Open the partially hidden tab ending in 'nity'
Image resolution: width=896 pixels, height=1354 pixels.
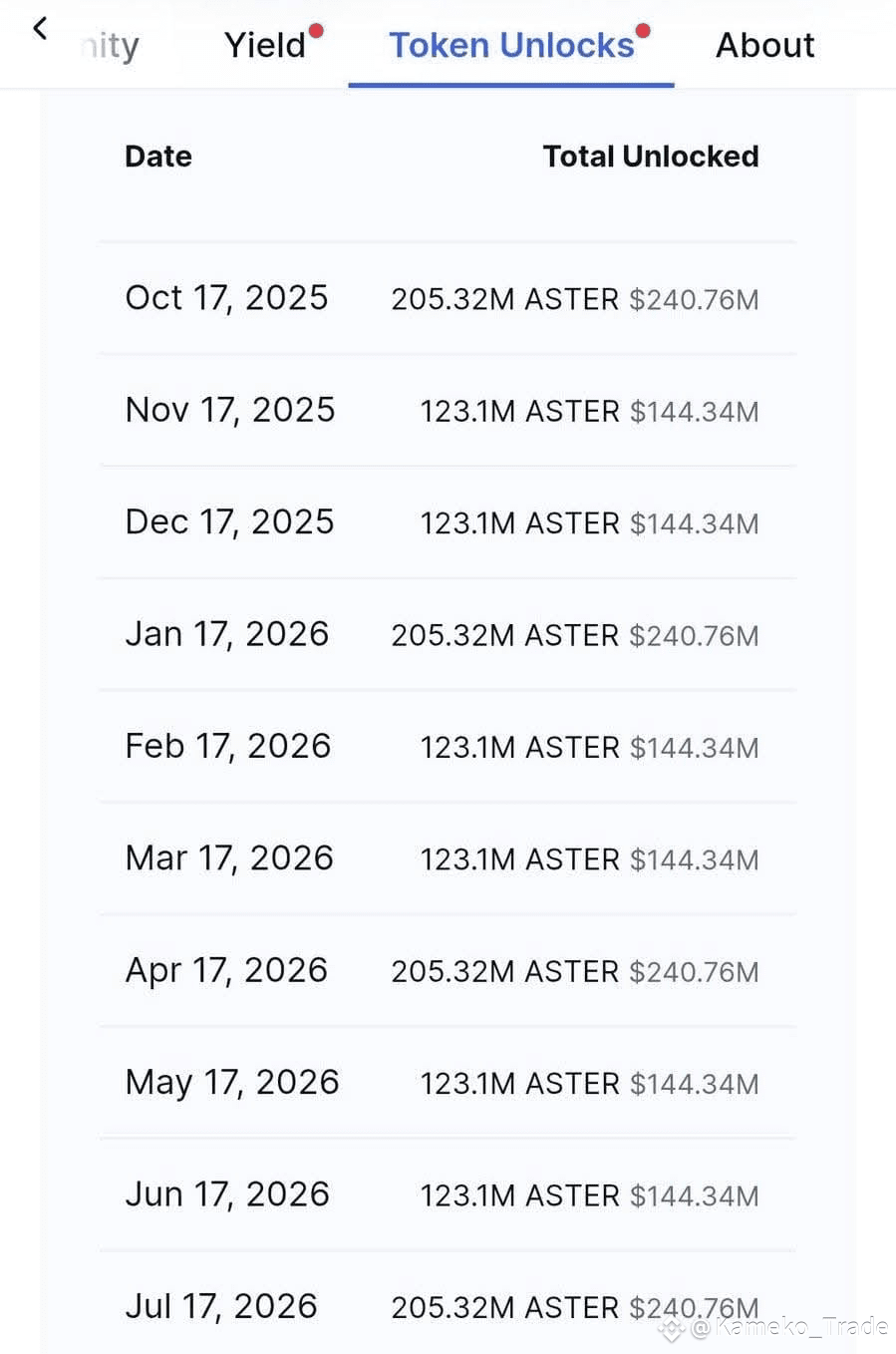110,45
